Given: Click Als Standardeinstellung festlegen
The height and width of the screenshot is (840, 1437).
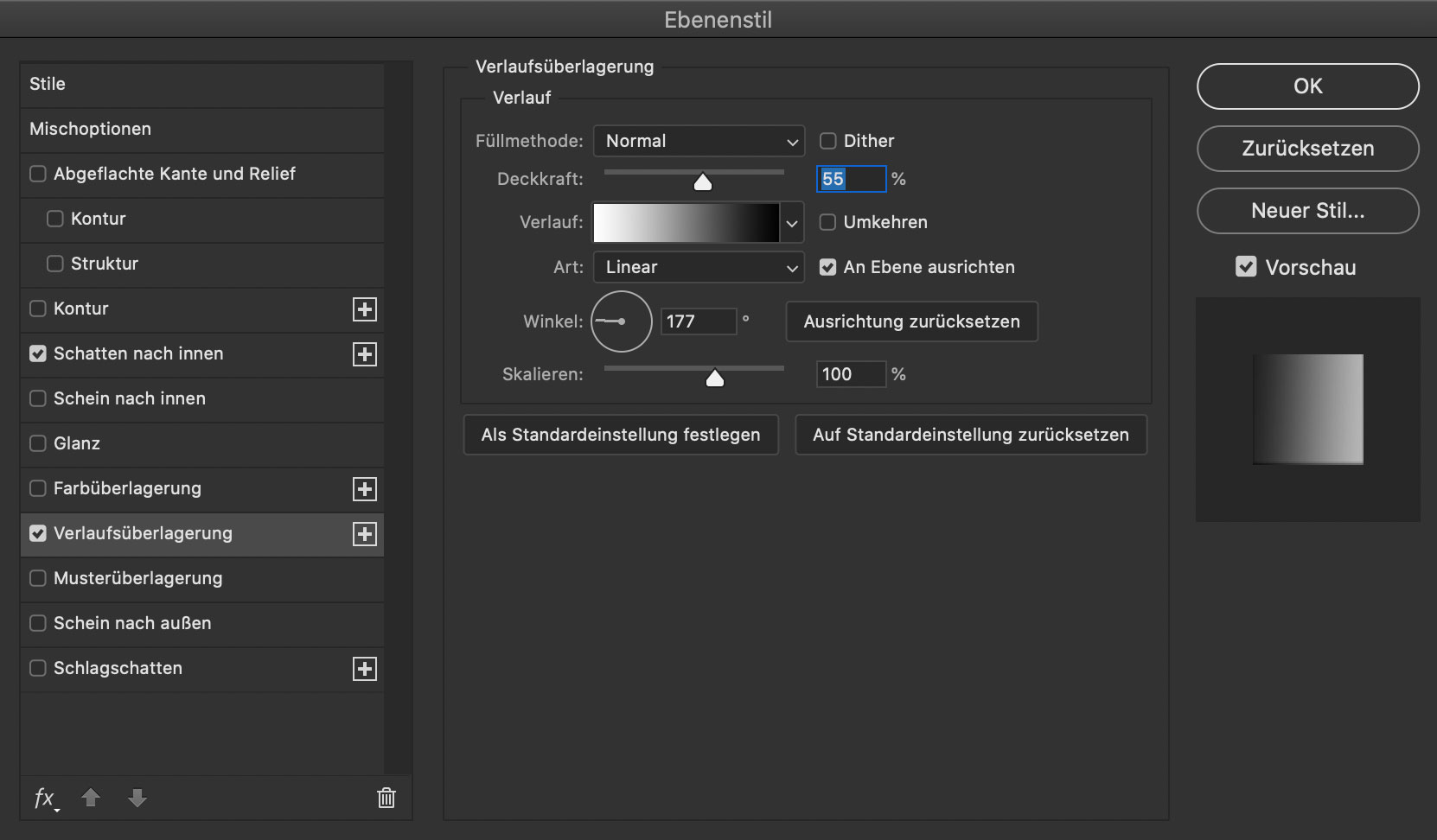Looking at the screenshot, I should pos(621,435).
